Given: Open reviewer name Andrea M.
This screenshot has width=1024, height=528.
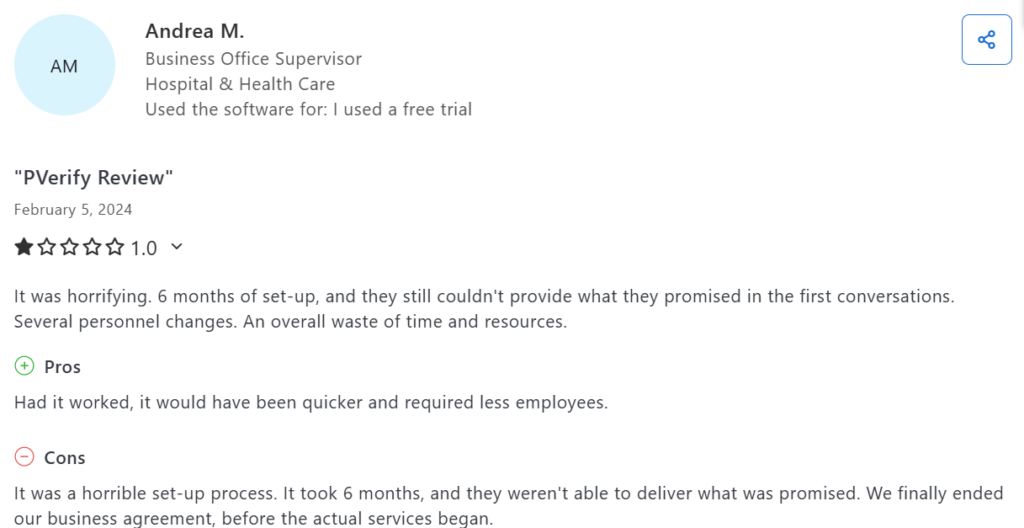Looking at the screenshot, I should pos(194,31).
